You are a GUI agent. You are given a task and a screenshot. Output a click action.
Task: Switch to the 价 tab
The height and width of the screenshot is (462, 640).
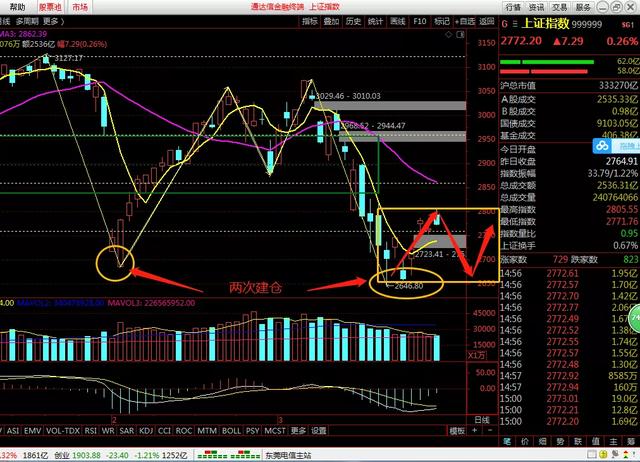[x=524, y=442]
